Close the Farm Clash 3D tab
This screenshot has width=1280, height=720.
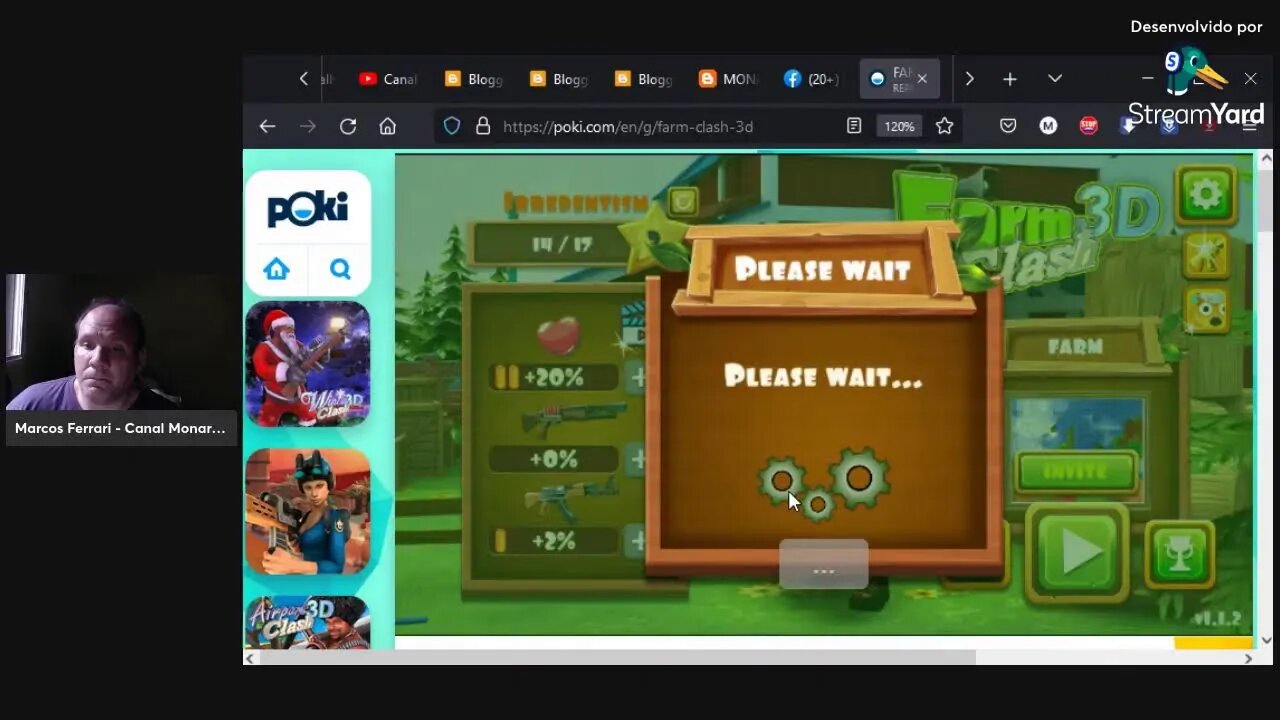point(922,79)
